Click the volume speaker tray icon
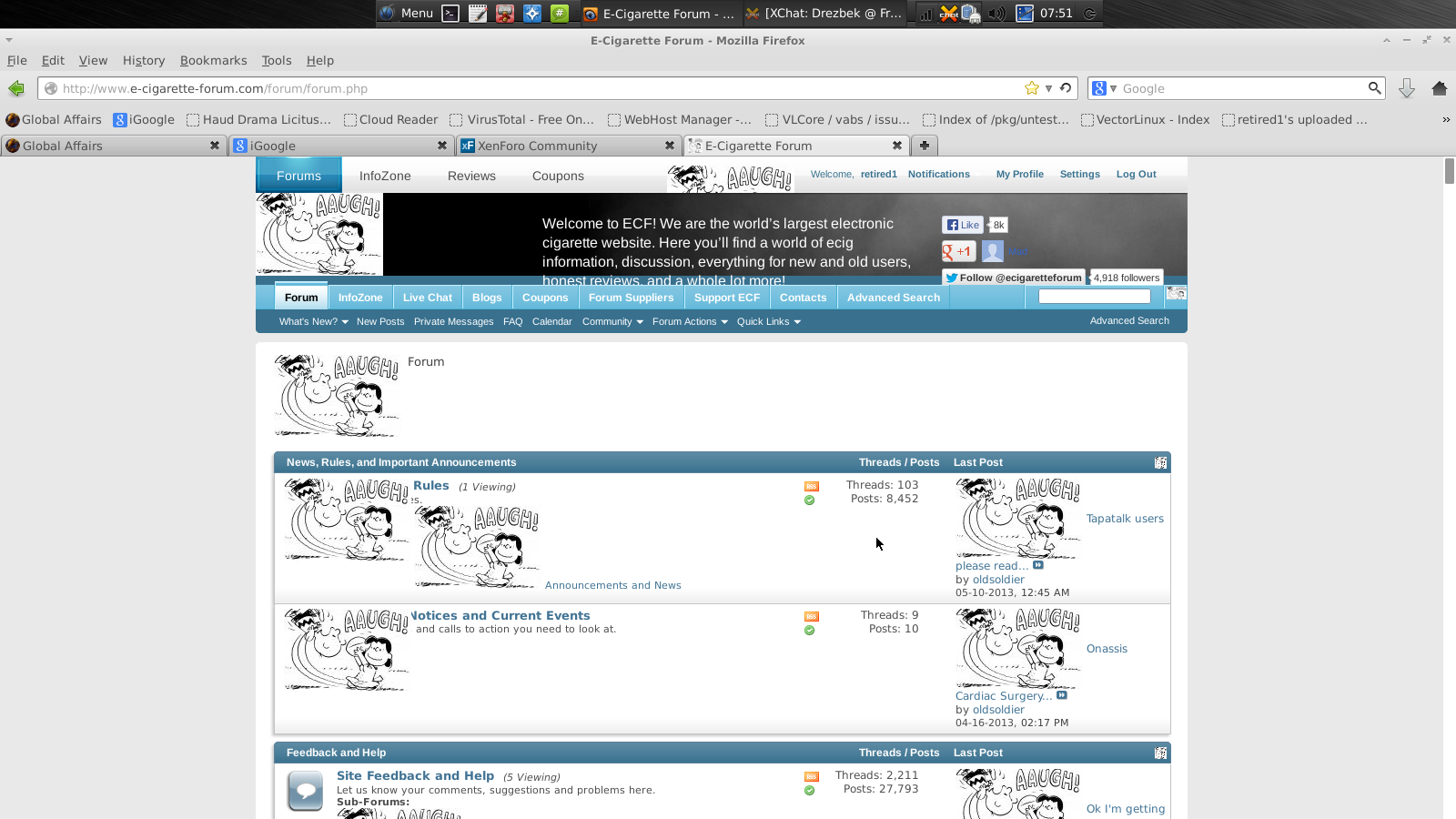This screenshot has width=1456, height=819. tap(997, 14)
